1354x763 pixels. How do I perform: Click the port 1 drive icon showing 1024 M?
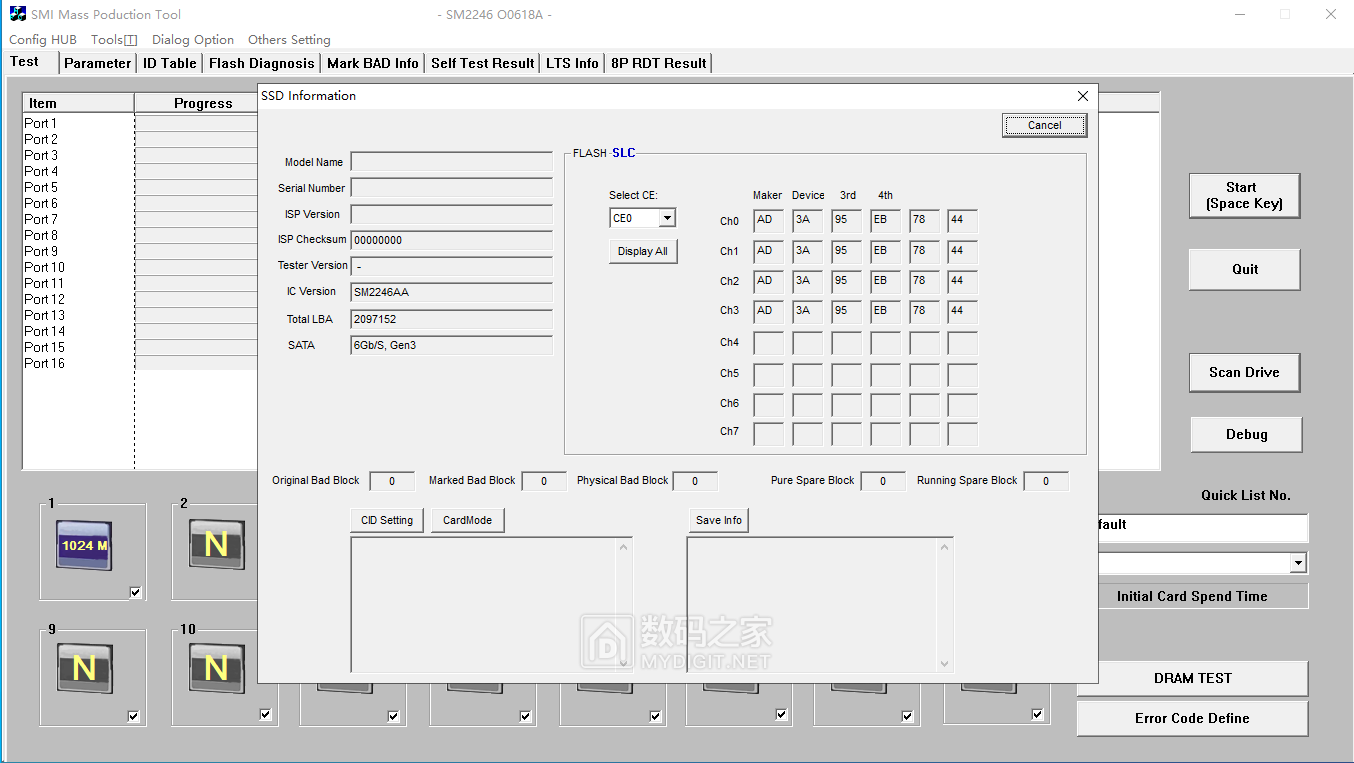[84, 546]
